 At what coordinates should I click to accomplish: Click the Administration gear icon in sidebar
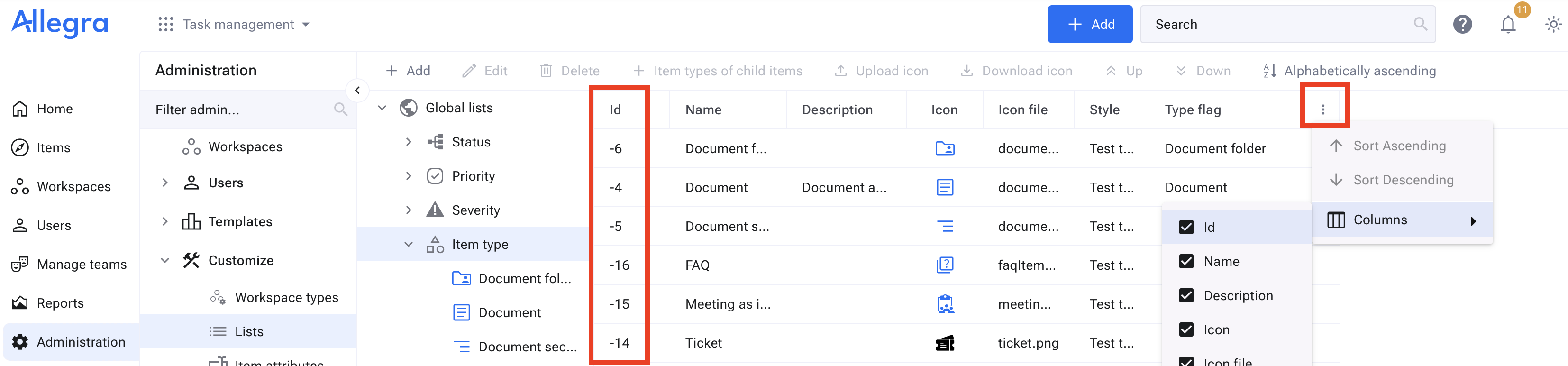click(x=19, y=342)
